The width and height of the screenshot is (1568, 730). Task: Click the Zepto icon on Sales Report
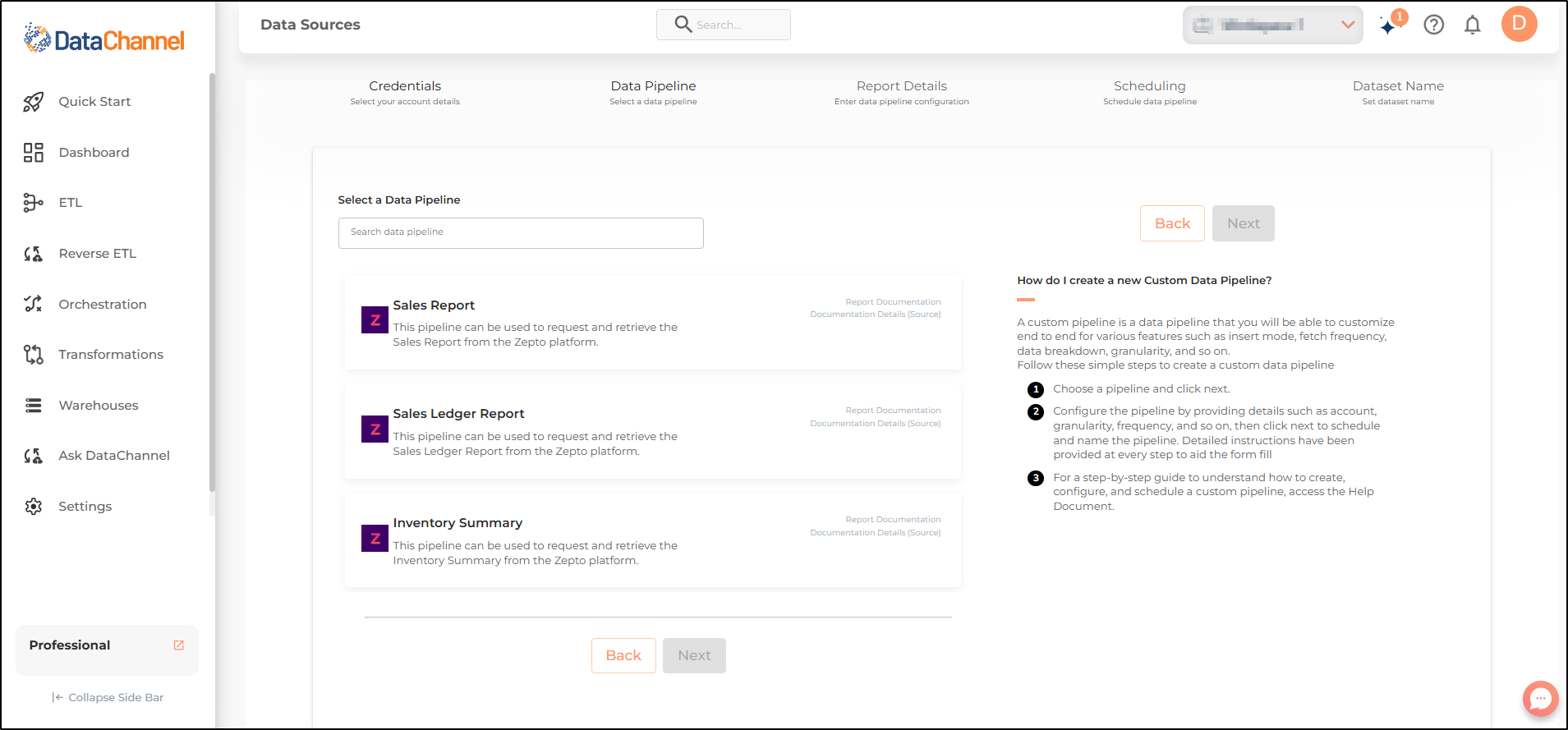click(x=375, y=320)
